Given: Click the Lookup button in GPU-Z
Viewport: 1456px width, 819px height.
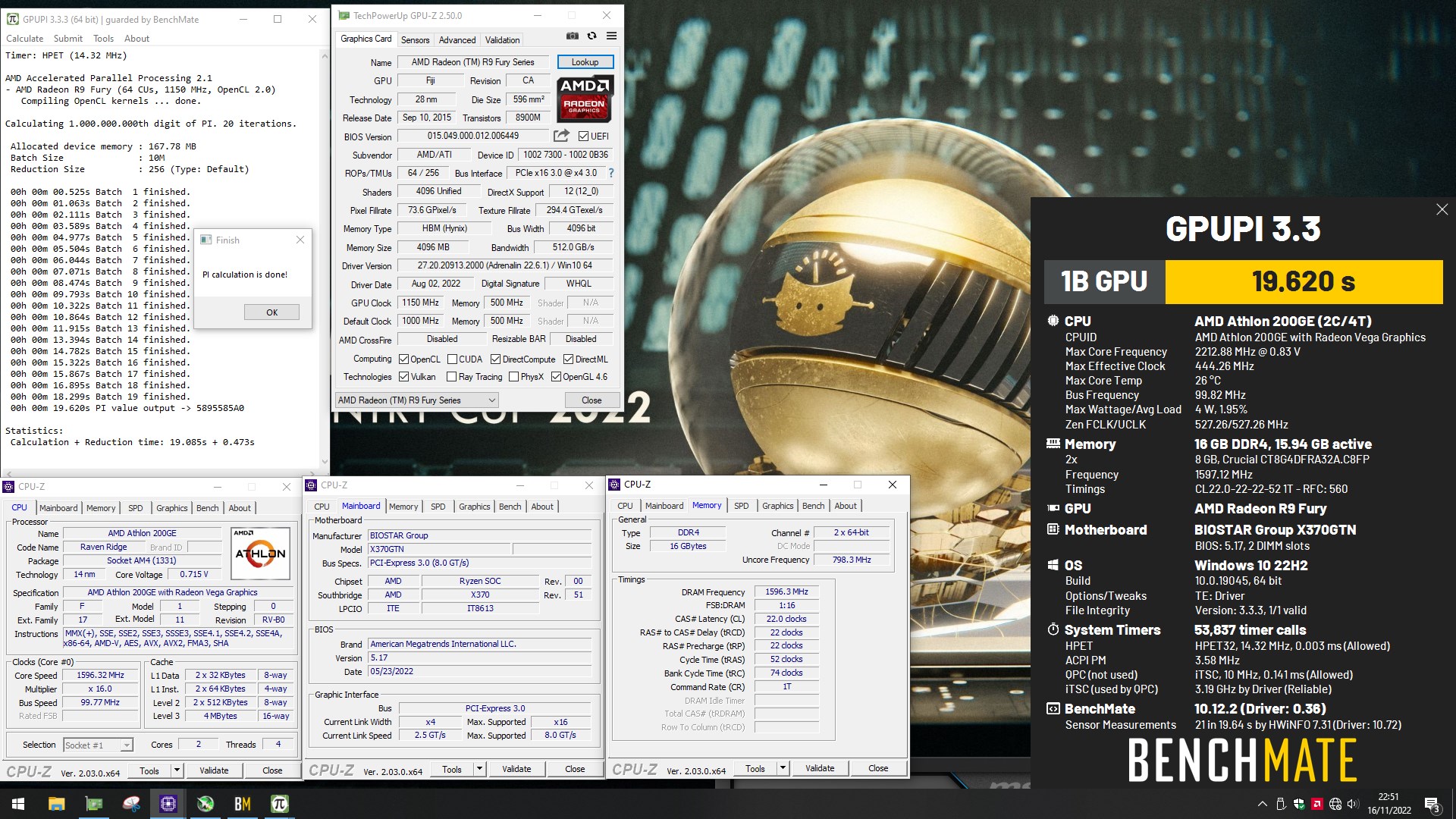Looking at the screenshot, I should [x=585, y=62].
